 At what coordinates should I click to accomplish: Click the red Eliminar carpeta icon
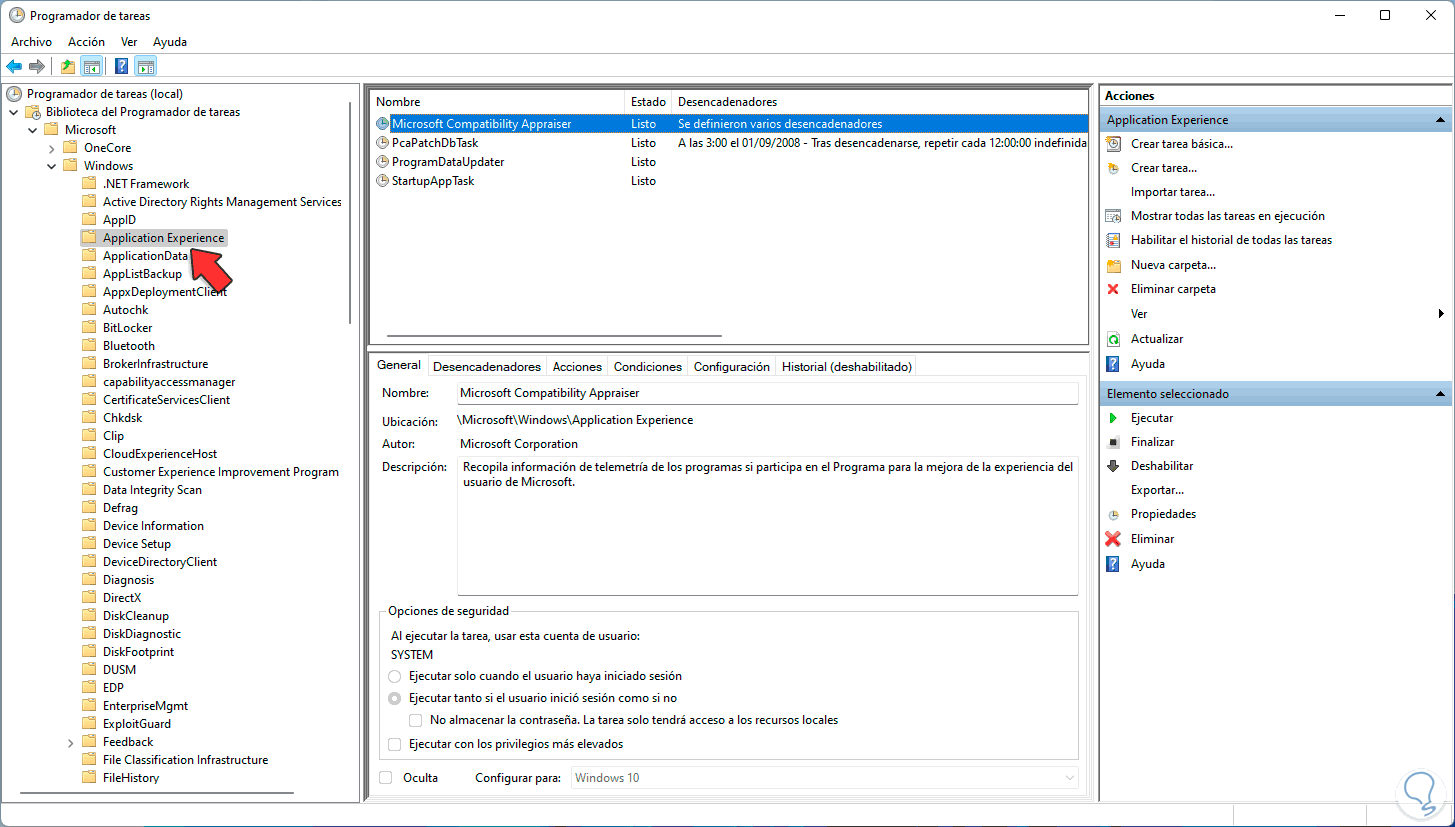coord(1113,289)
